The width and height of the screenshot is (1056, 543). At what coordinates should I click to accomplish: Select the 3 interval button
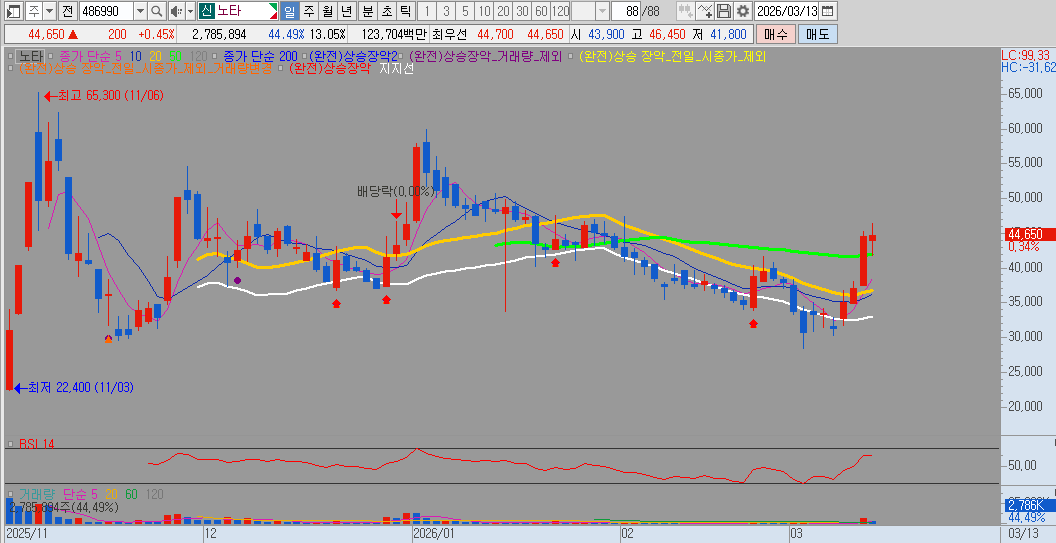pyautogui.click(x=446, y=11)
